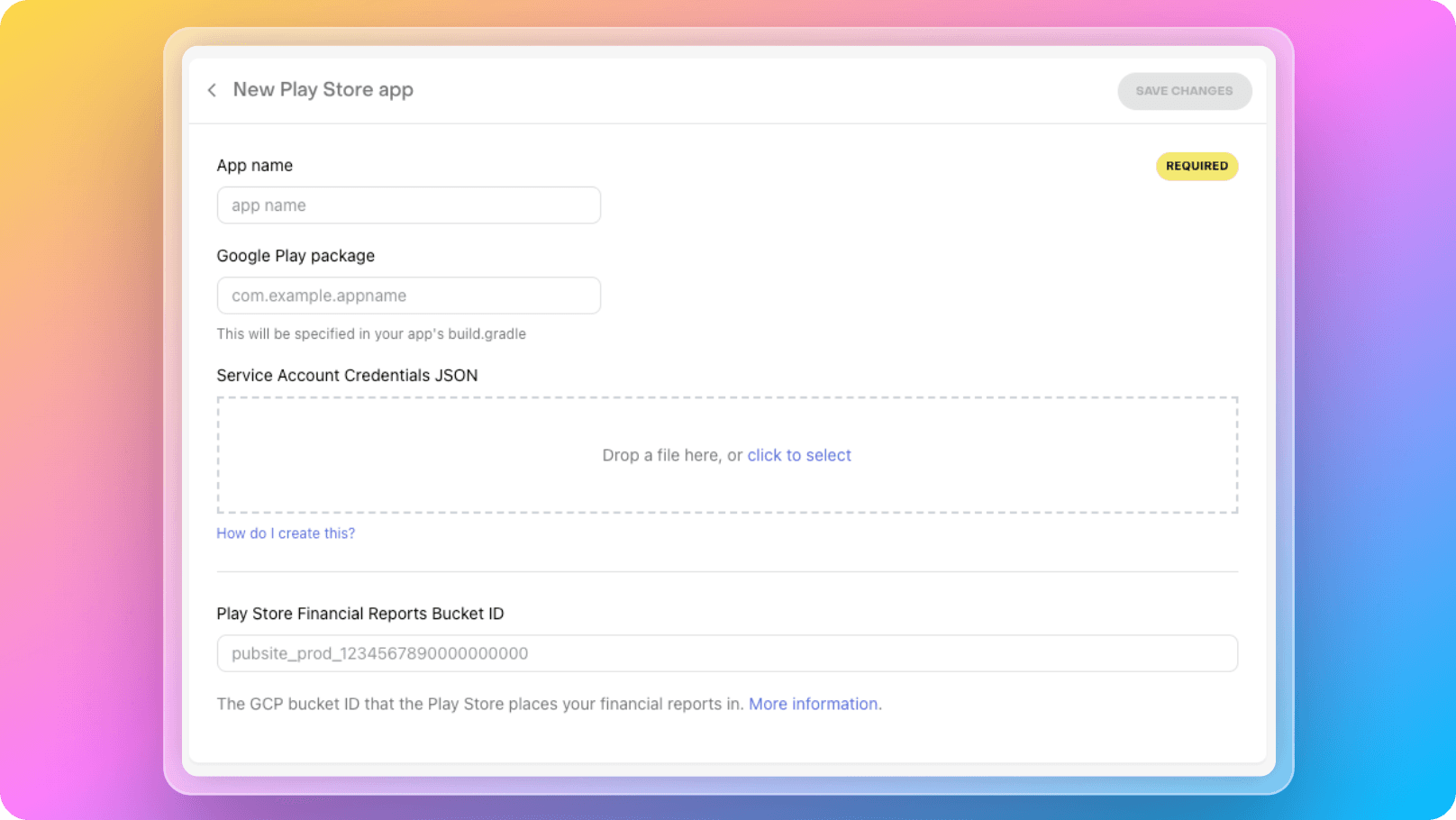Viewport: 1456px width, 820px height.
Task: Go back using the left chevron arrow
Action: pos(212,90)
